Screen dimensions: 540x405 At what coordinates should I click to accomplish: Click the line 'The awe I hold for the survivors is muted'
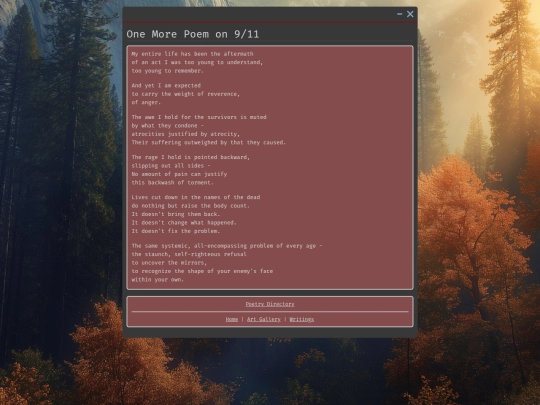199,117
